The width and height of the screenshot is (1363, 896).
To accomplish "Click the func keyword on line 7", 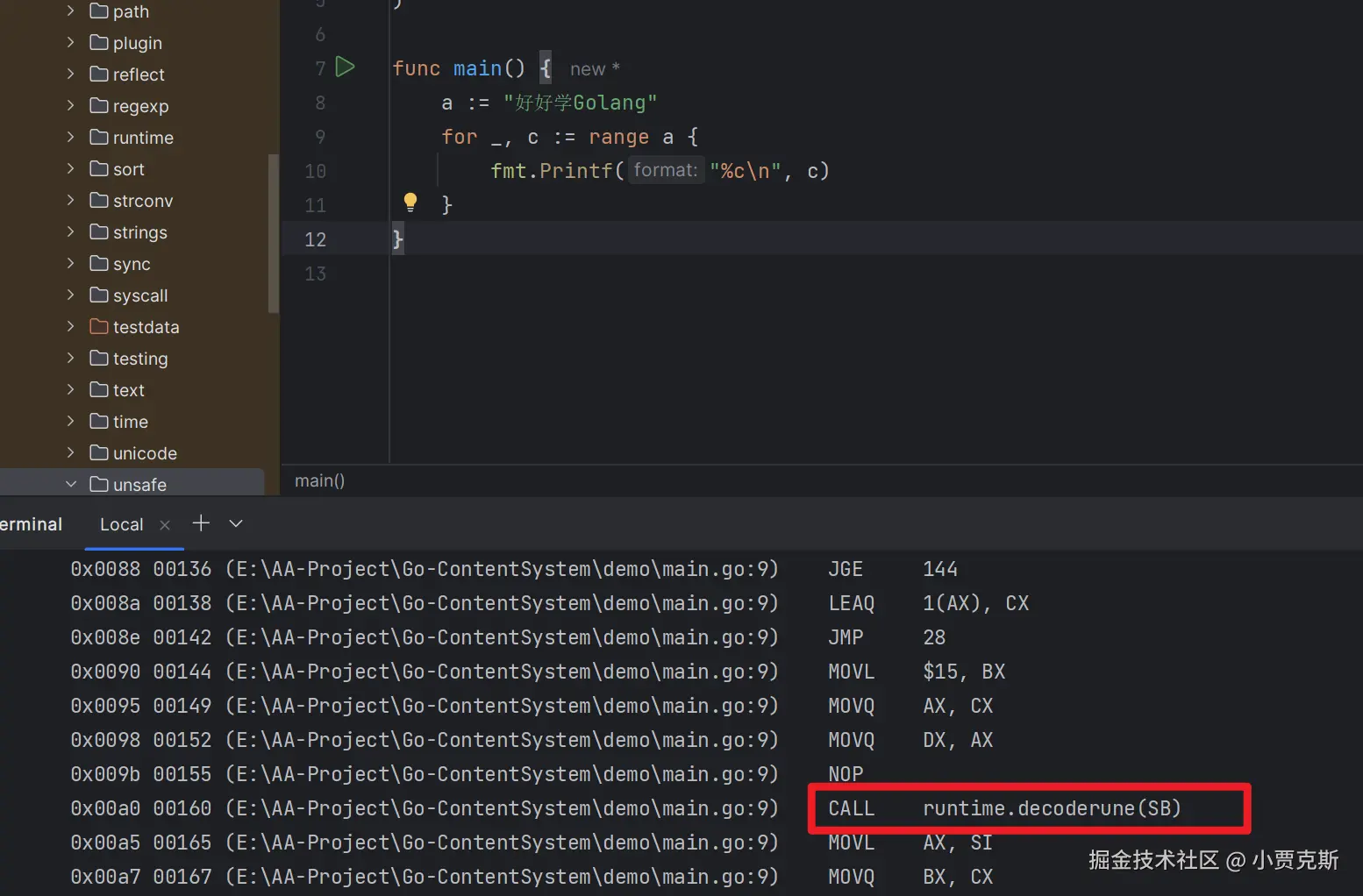I will pyautogui.click(x=416, y=68).
